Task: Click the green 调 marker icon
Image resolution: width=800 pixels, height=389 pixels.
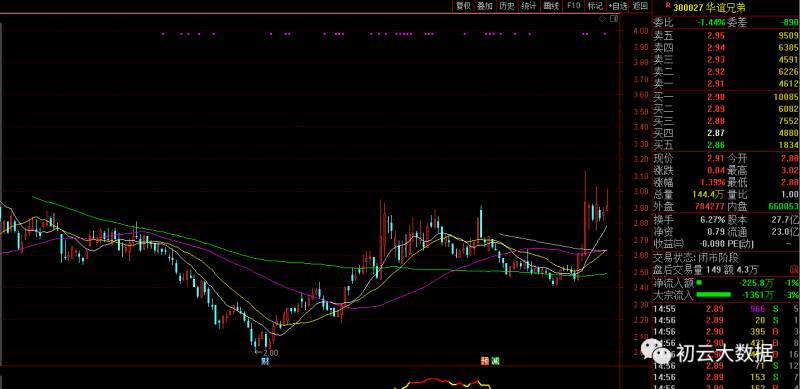Action: pos(495,361)
